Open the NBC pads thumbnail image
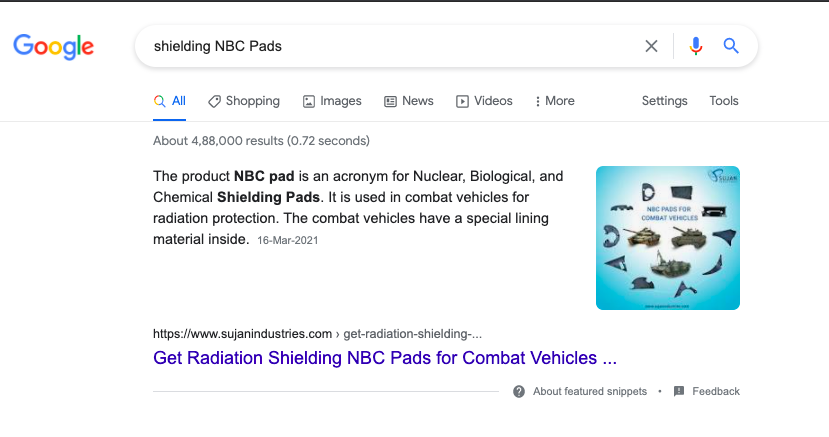This screenshot has width=829, height=437. pyautogui.click(x=667, y=237)
